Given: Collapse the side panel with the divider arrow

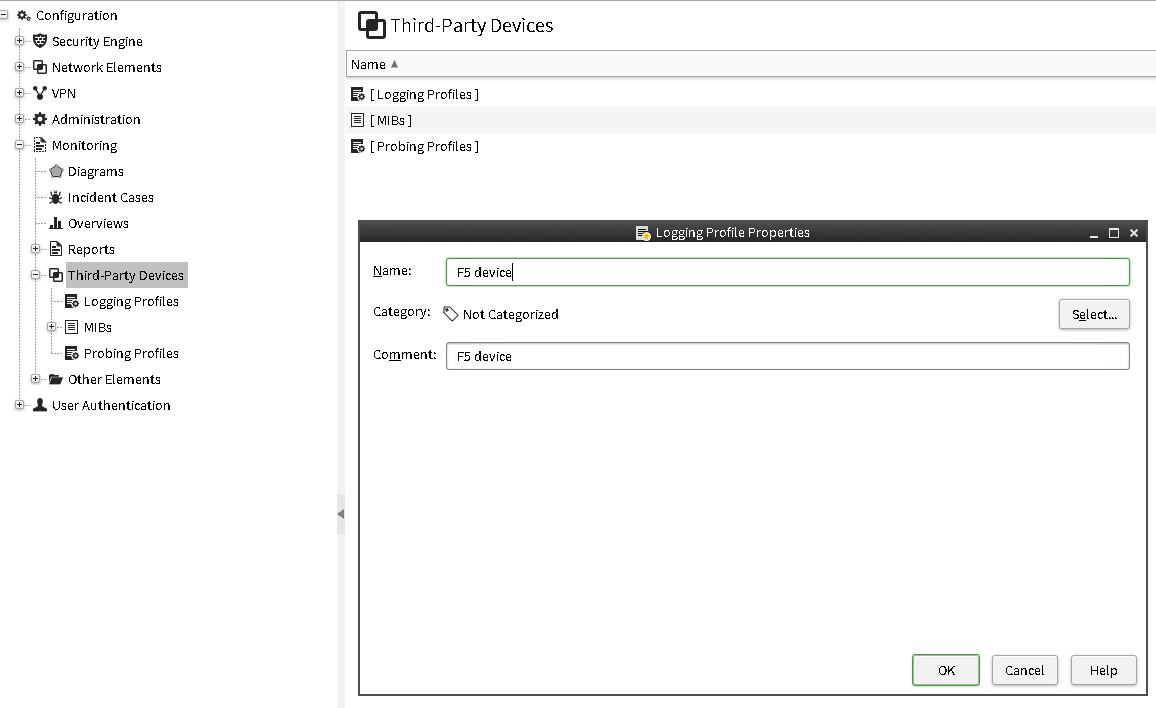Looking at the screenshot, I should pos(340,513).
